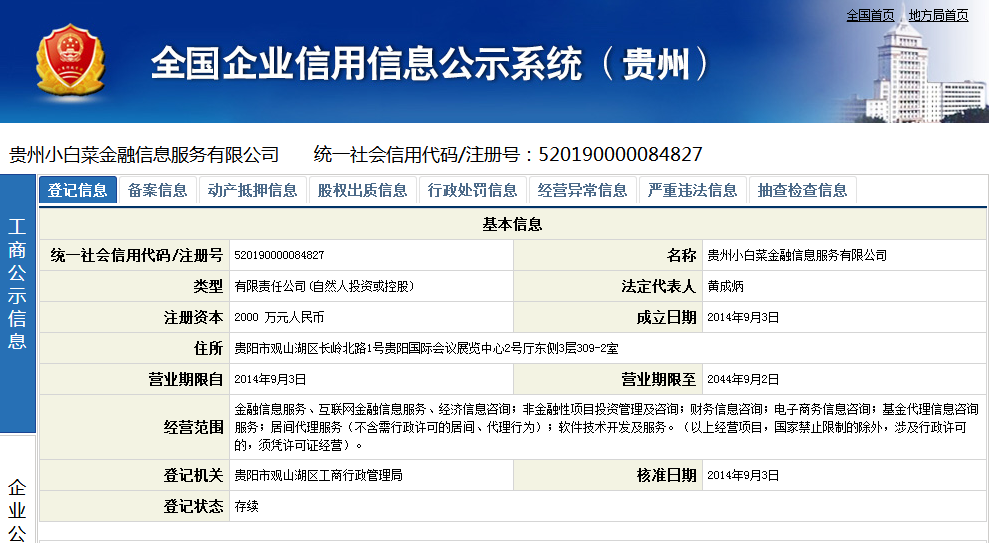Image resolution: width=993 pixels, height=543 pixels.
Task: Click the 营业期限至 value 2044年9月2日
Action: click(743, 380)
